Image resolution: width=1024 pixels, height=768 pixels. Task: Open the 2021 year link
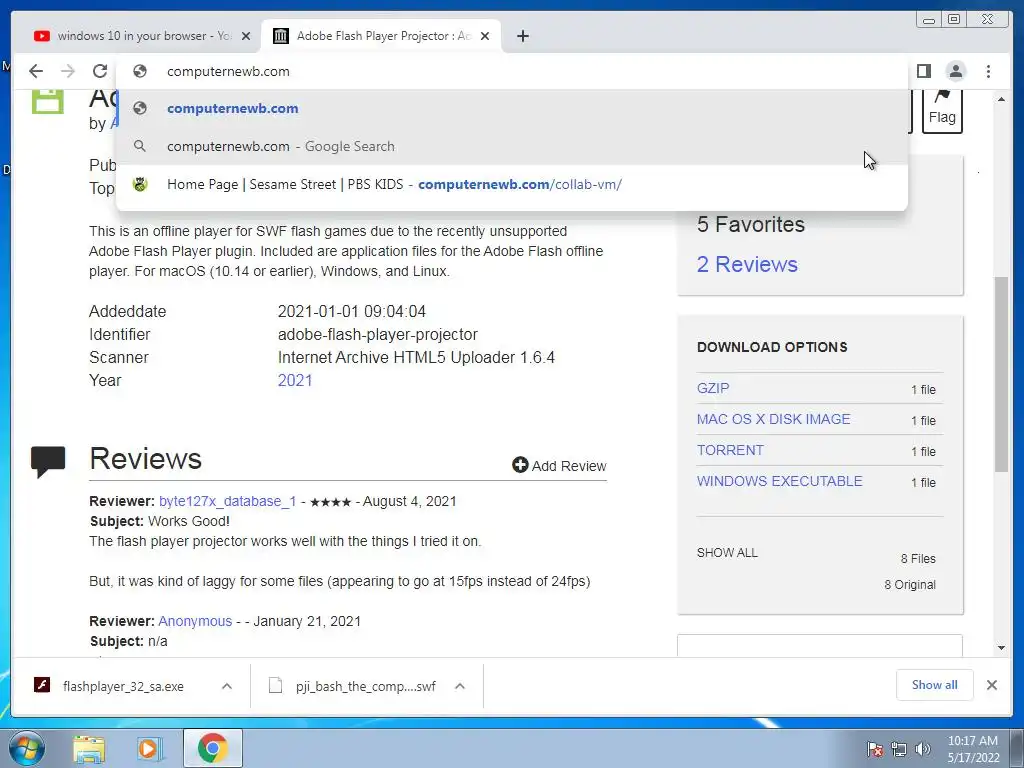click(x=295, y=380)
